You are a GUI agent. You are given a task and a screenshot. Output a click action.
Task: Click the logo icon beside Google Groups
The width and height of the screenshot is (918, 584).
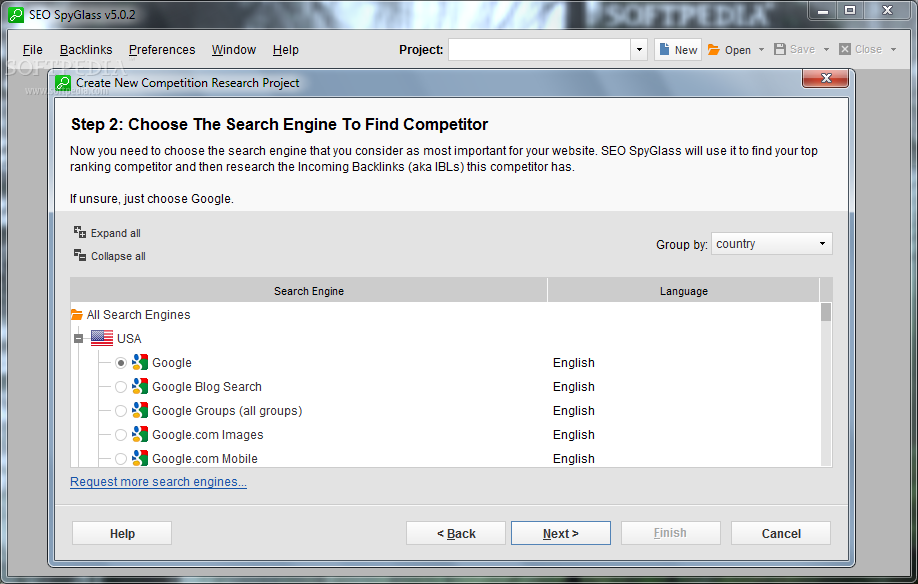coord(139,410)
